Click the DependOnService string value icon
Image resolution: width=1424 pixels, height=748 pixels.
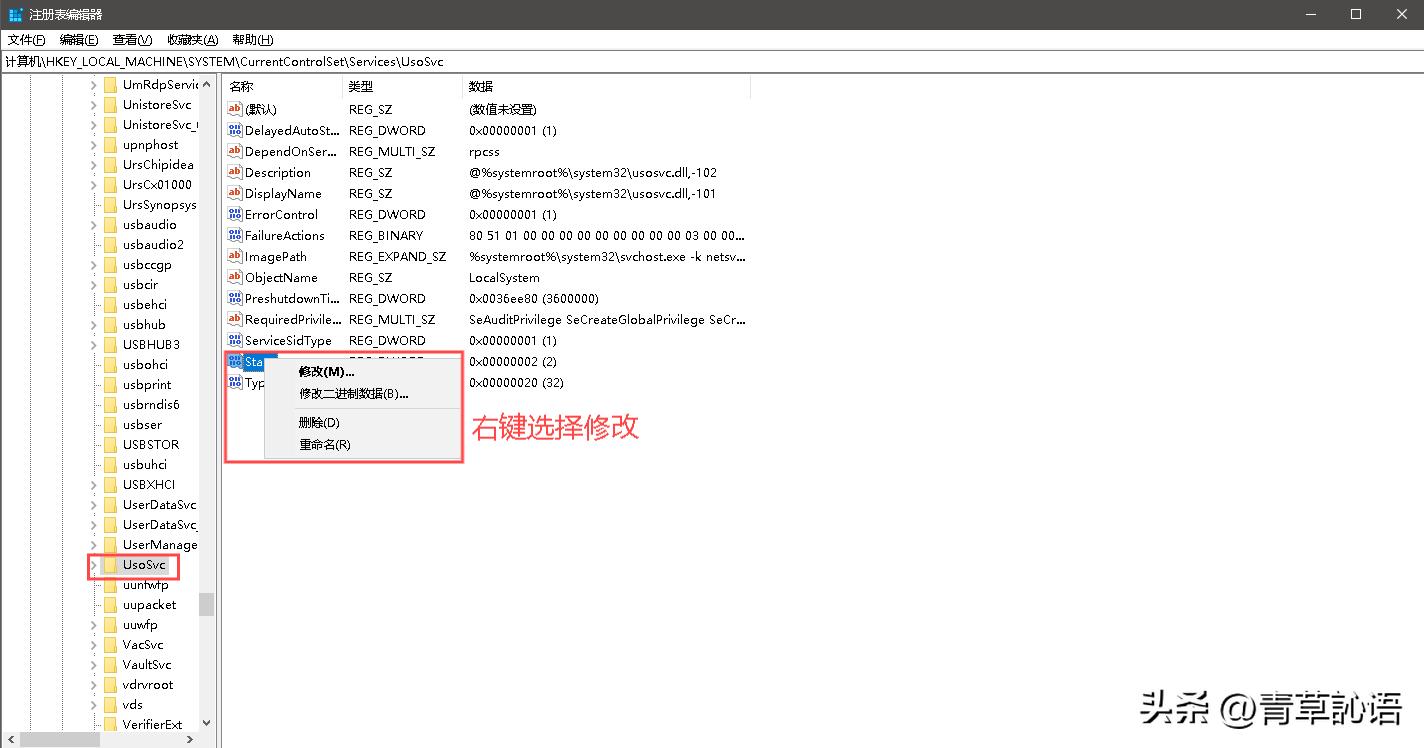click(235, 152)
